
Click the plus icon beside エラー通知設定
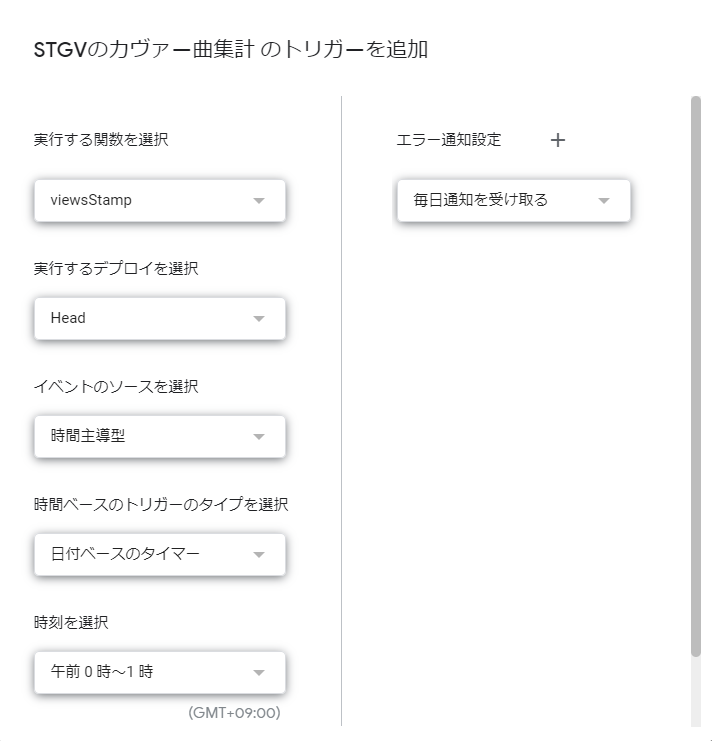[x=558, y=140]
